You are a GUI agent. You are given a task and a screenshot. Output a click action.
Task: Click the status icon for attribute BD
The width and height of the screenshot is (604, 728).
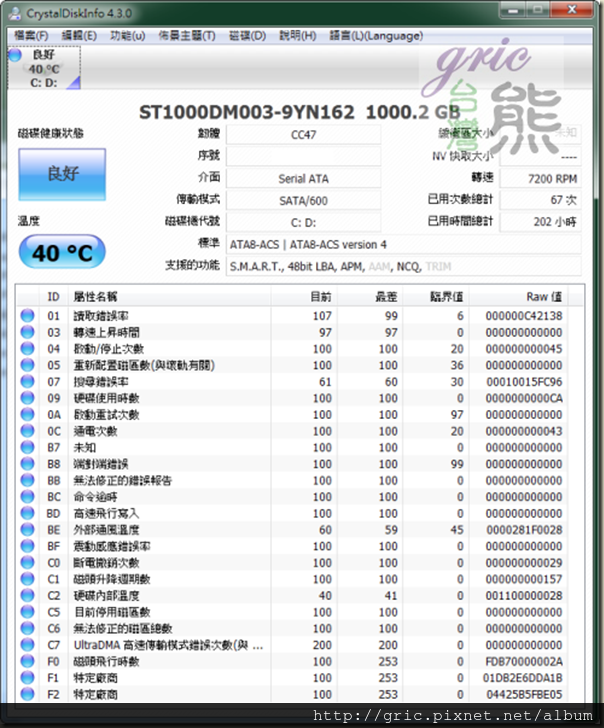[x=27, y=513]
